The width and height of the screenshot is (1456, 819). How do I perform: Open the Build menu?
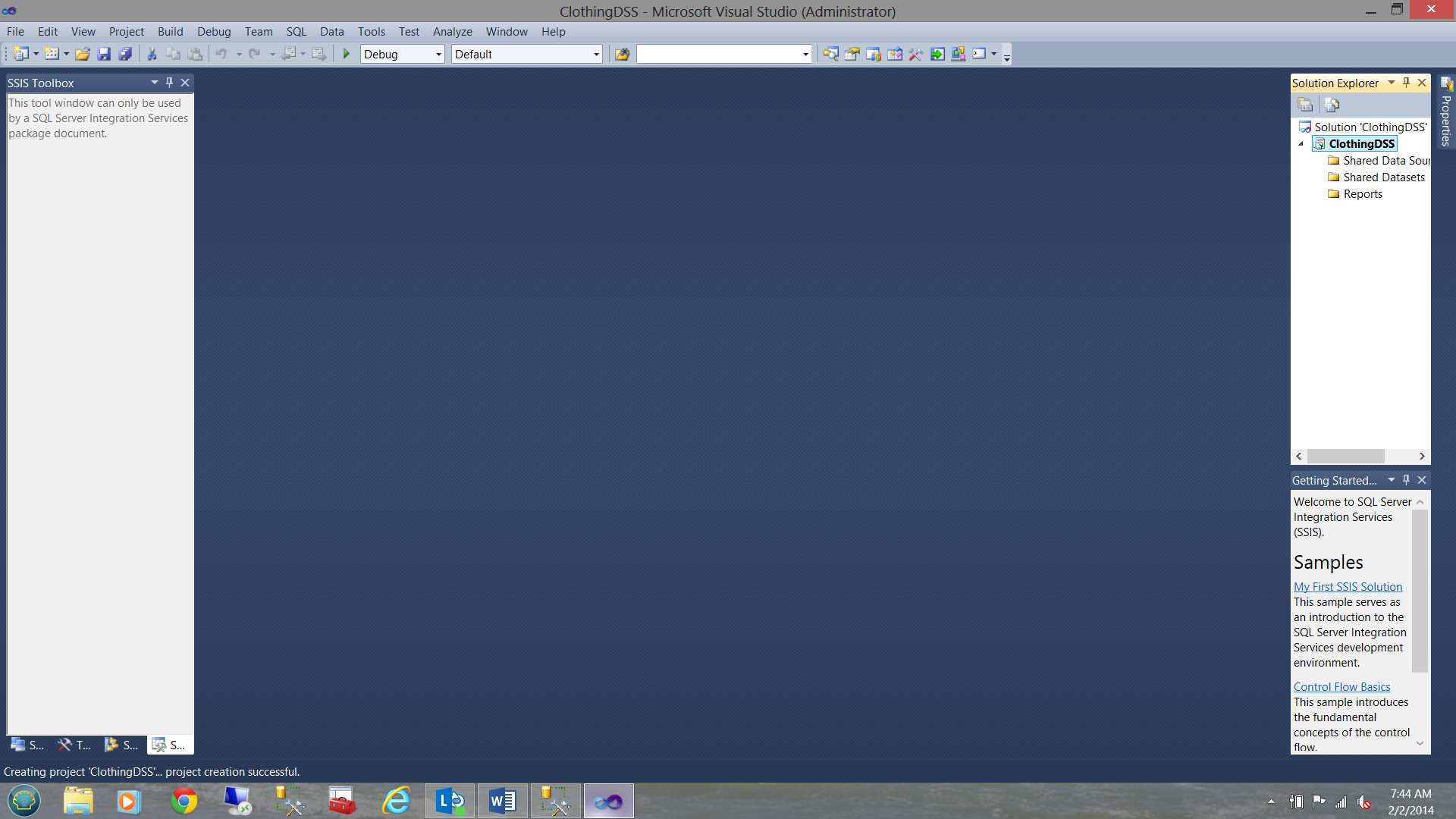click(170, 31)
